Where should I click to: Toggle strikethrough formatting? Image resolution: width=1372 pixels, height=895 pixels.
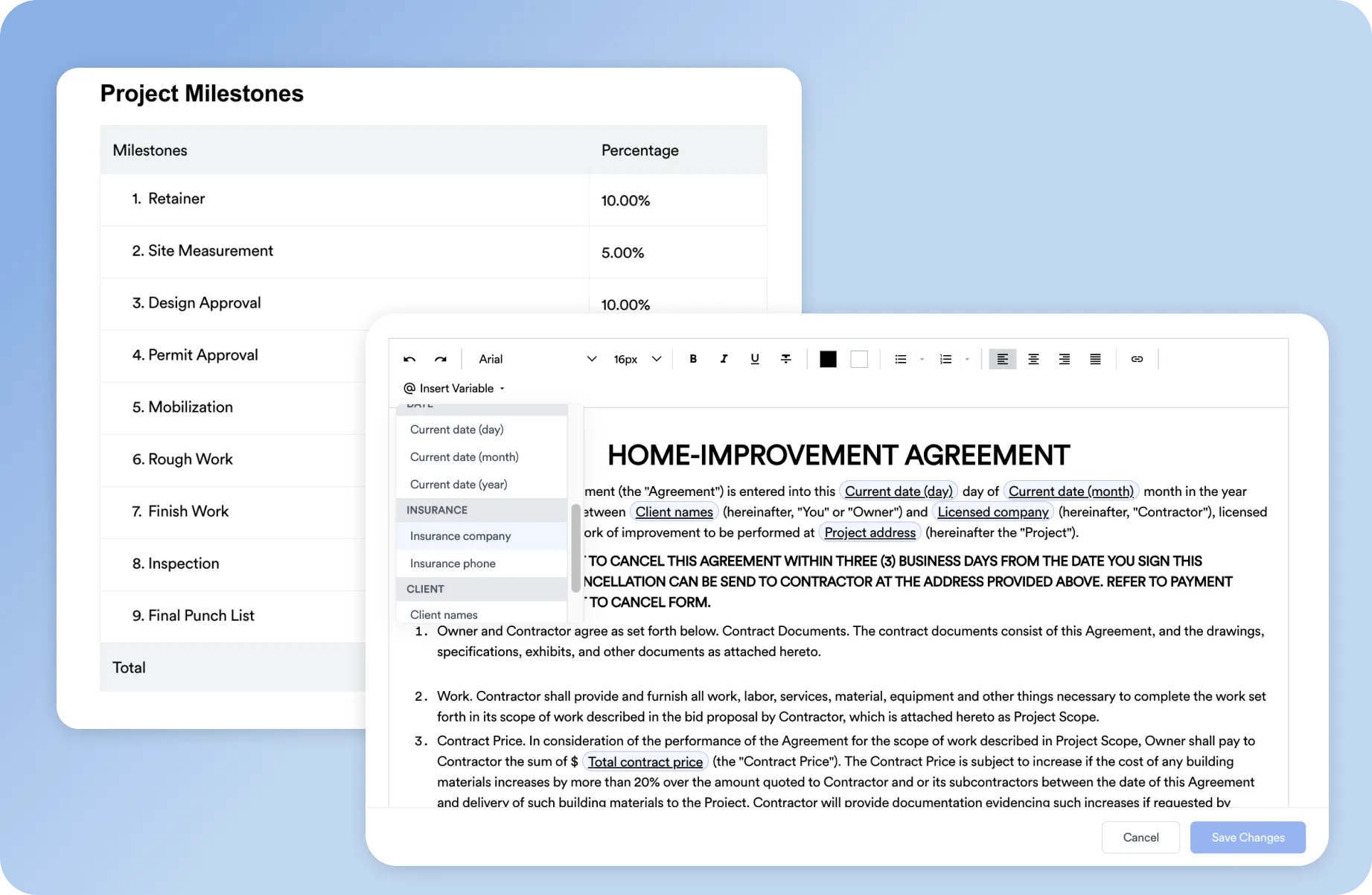click(785, 359)
